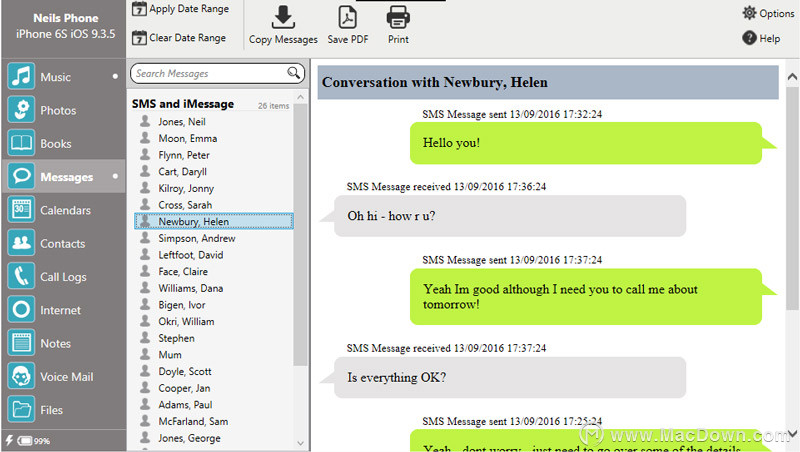
Task: Click the search magnifier icon
Action: click(293, 73)
